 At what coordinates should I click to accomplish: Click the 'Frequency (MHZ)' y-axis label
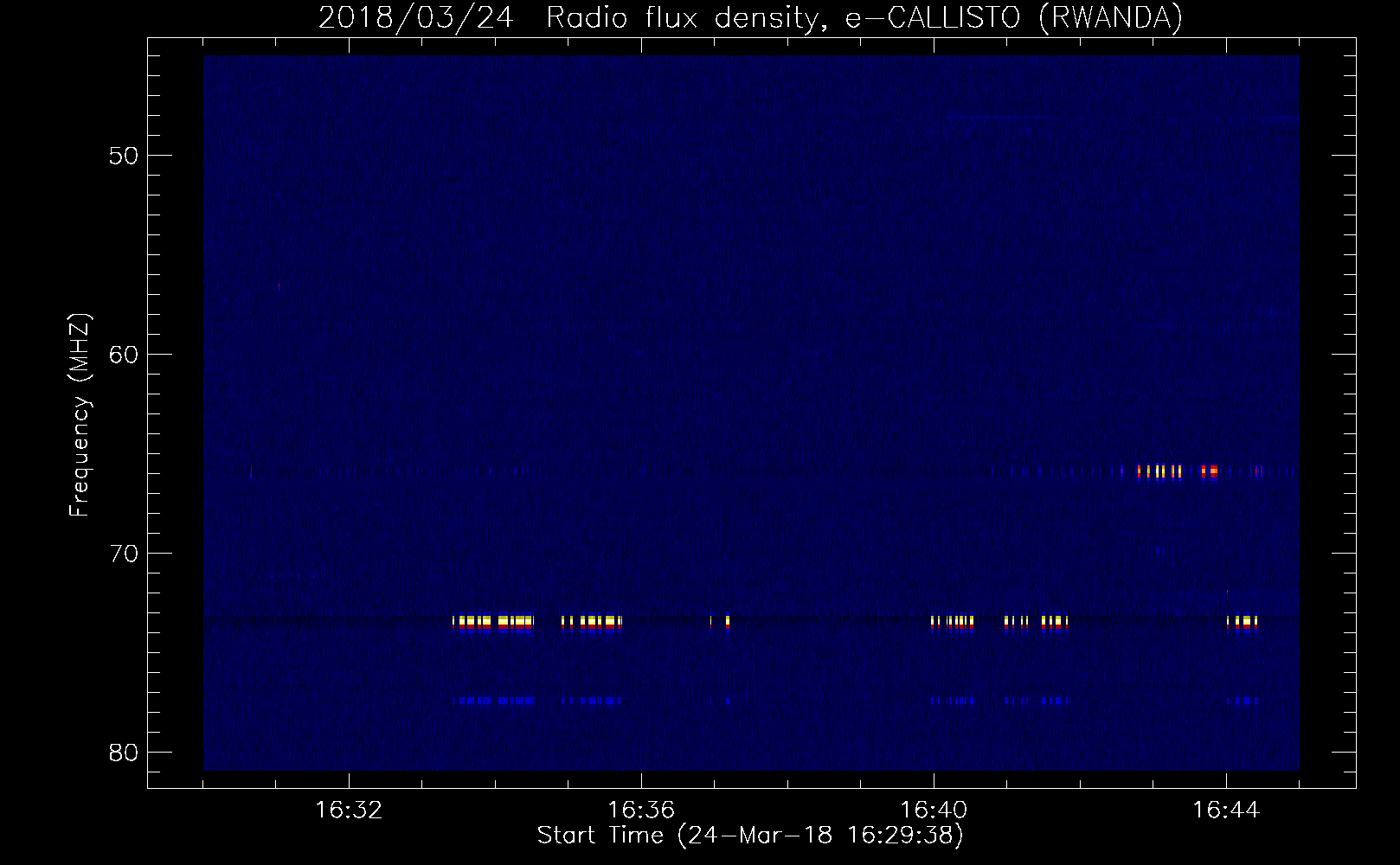(x=80, y=415)
